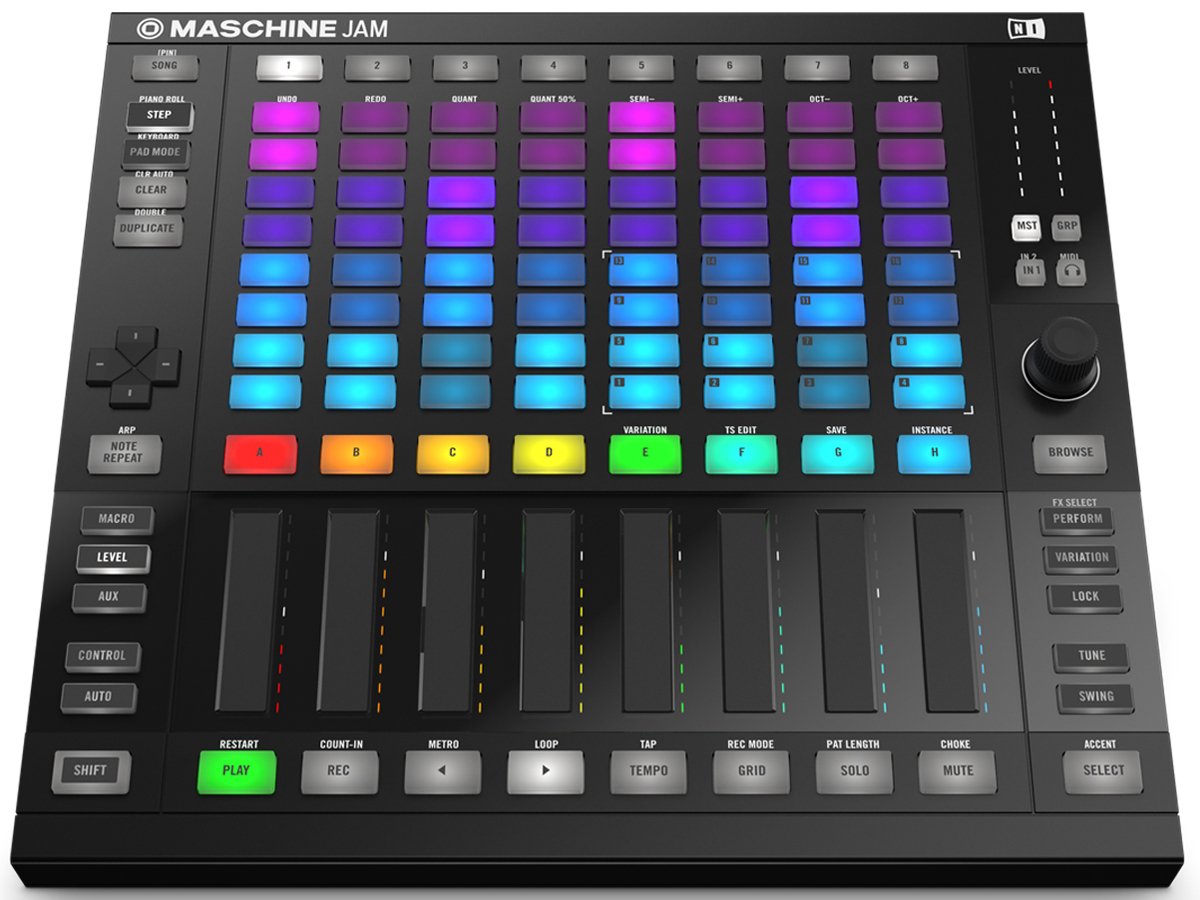Hit the pad numbered 13

[x=644, y=270]
